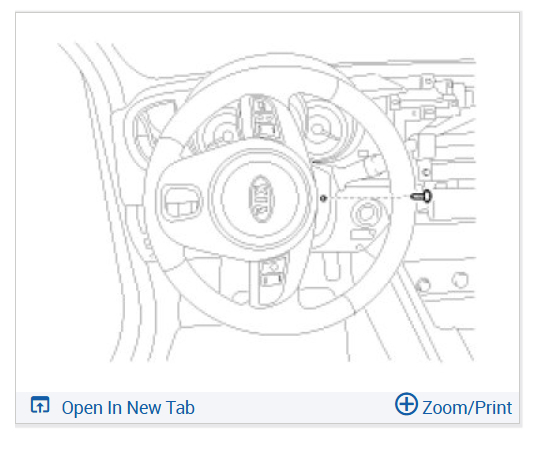552x454 pixels.
Task: Click the empty footer bar between the links
Action: point(294,408)
